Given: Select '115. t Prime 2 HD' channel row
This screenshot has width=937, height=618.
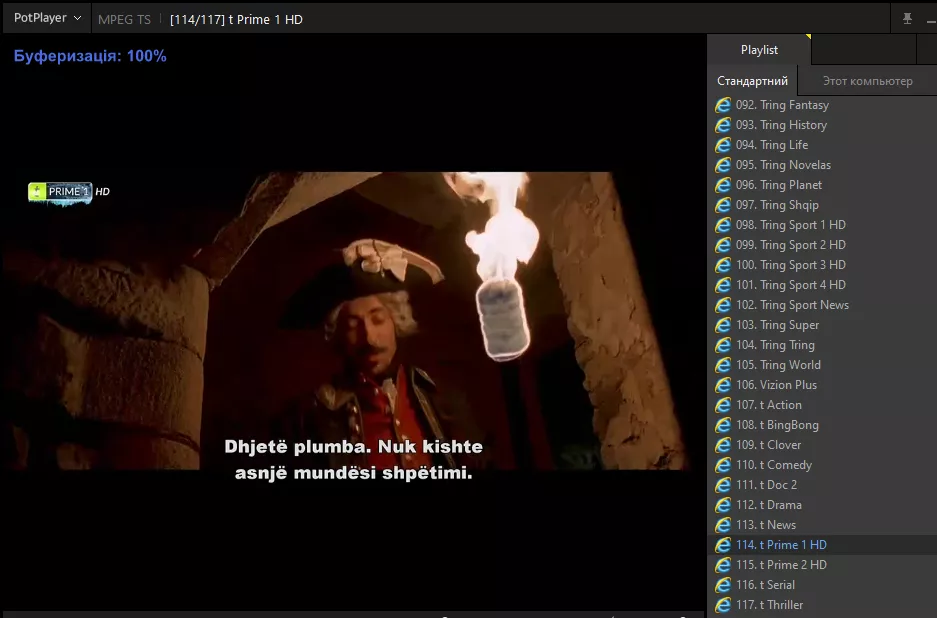Looking at the screenshot, I should point(822,565).
